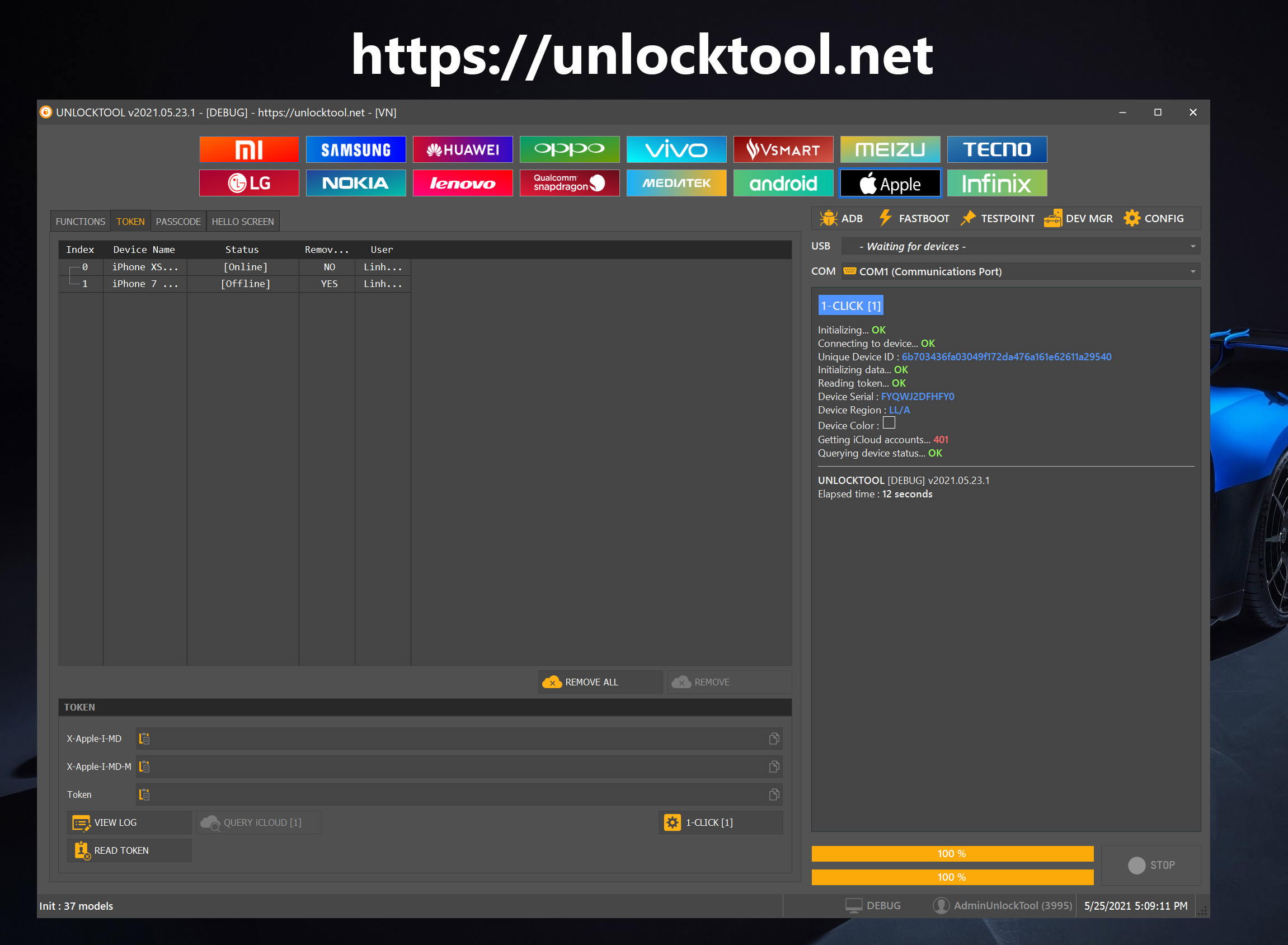Open the Qualcomm Snapdragon tile
Image resolution: width=1288 pixels, height=945 pixels.
pos(570,183)
